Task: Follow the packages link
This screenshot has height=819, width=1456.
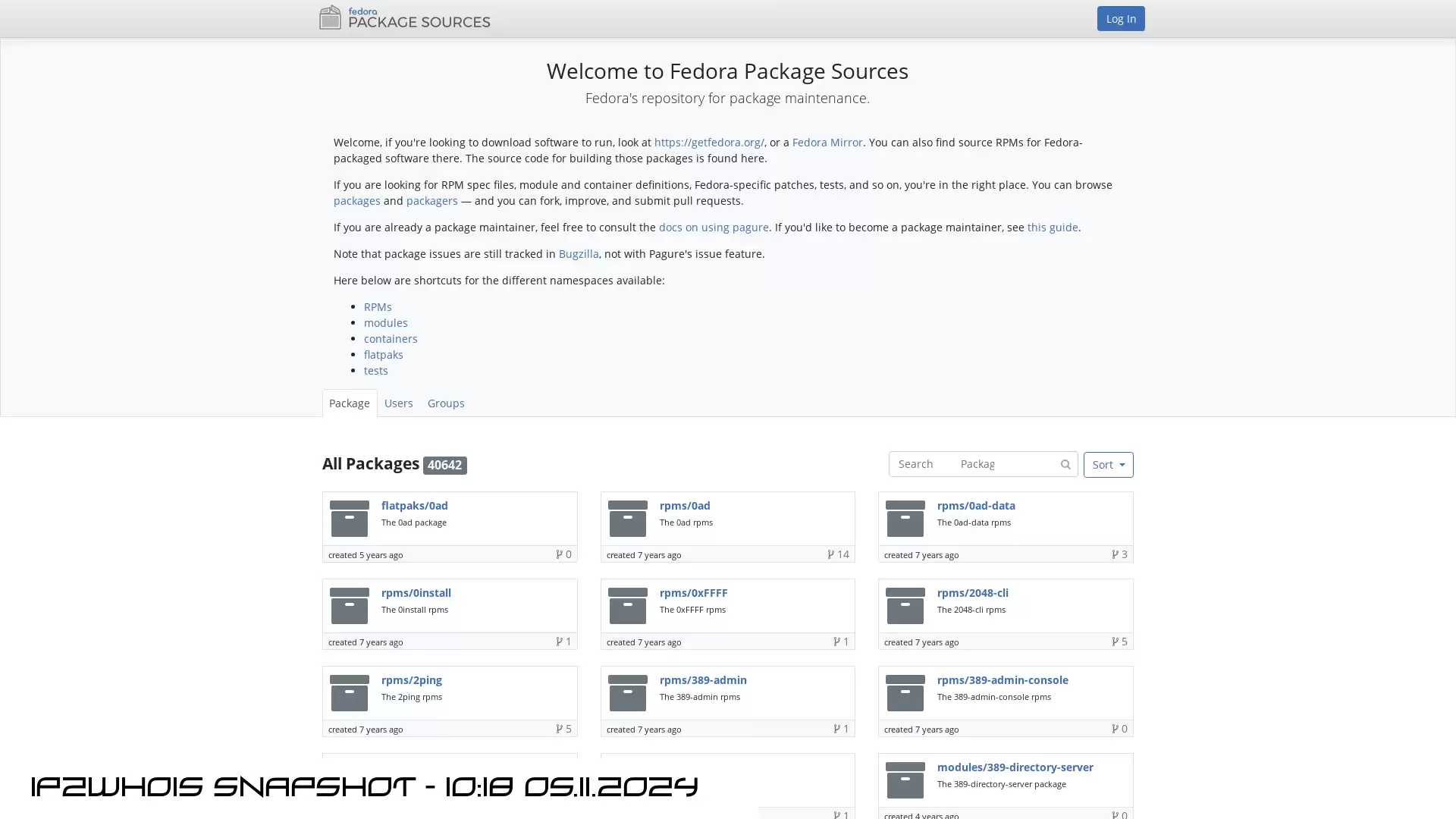Action: point(356,201)
